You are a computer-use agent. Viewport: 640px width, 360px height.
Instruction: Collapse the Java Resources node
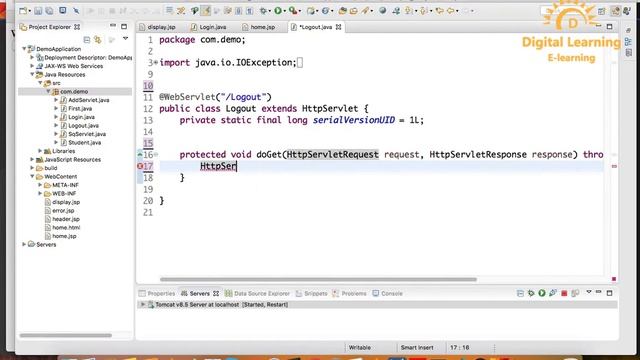[x=32, y=75]
